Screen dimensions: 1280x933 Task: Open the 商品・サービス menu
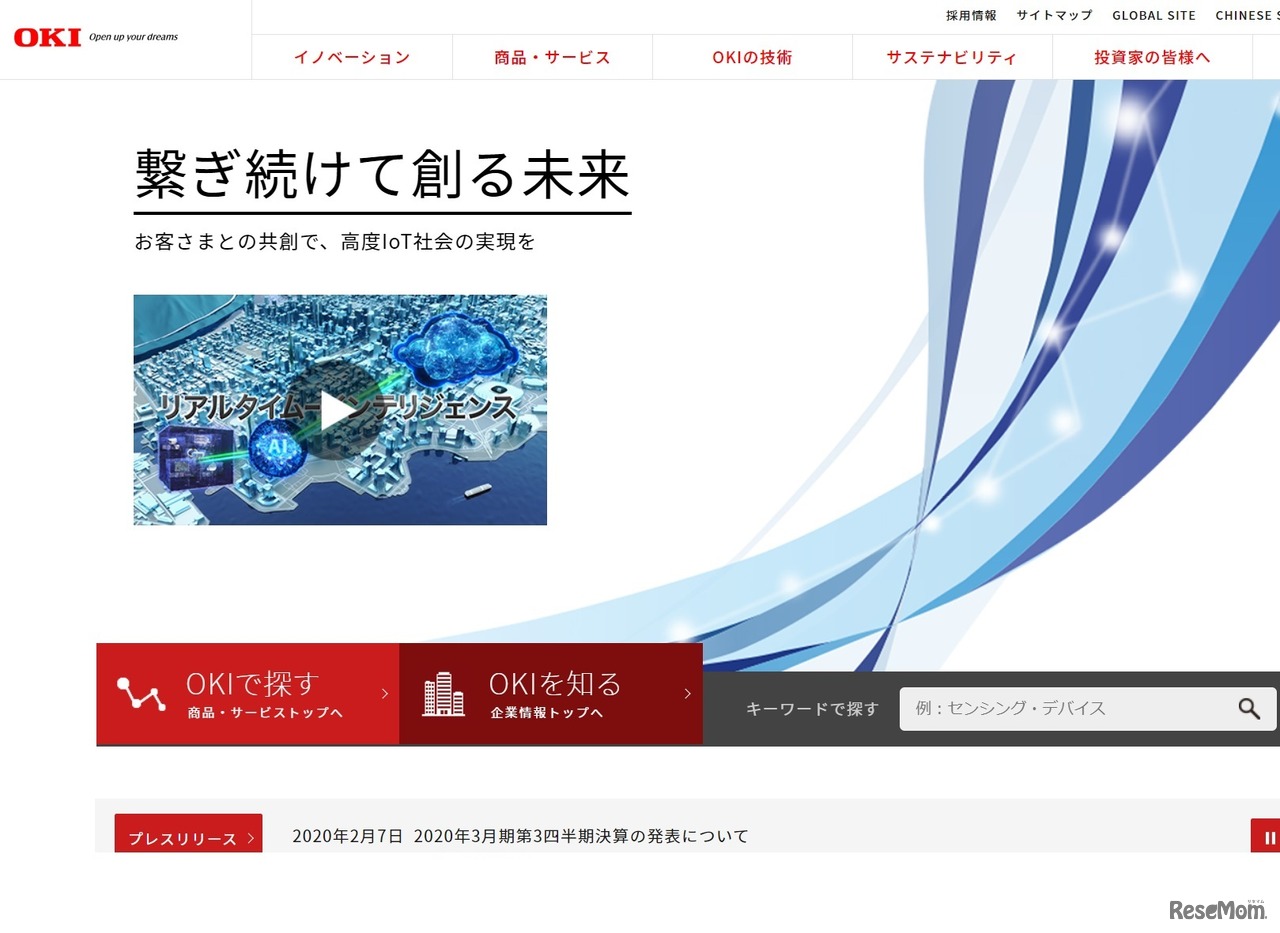(552, 57)
